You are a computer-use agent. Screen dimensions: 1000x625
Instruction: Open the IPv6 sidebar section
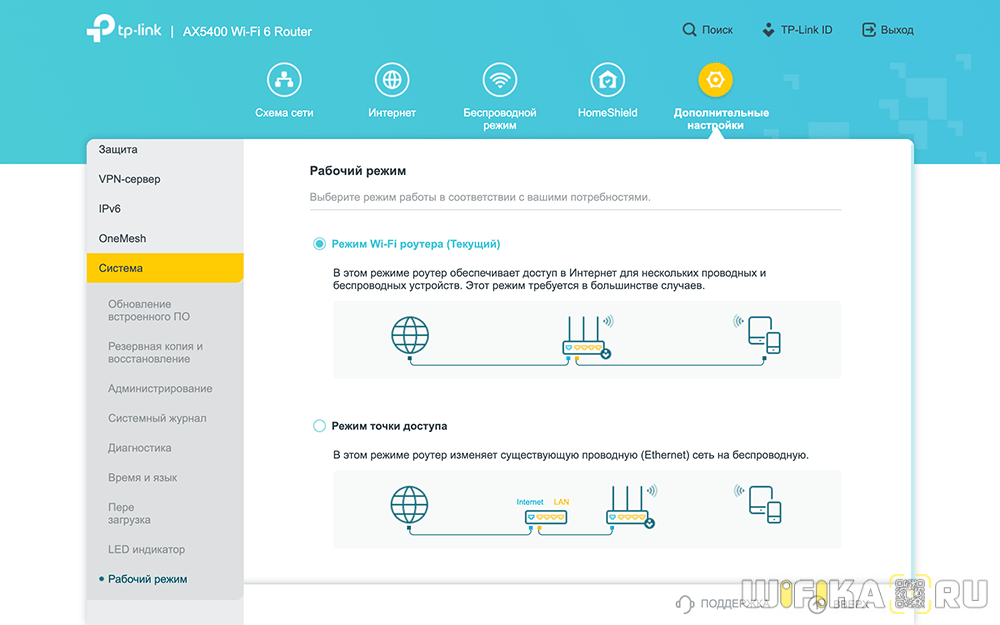pos(164,209)
